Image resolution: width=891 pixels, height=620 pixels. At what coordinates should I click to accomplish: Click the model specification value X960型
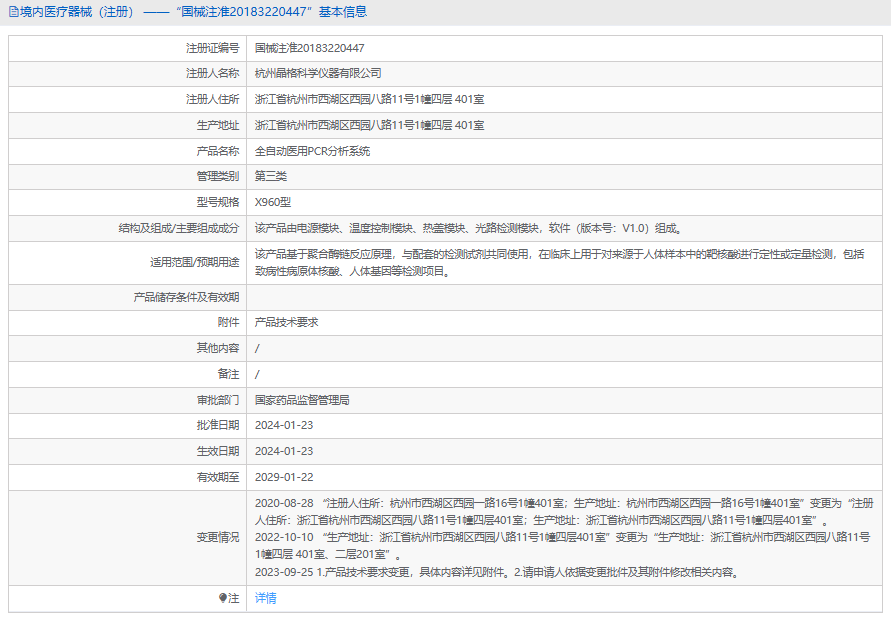[273, 201]
